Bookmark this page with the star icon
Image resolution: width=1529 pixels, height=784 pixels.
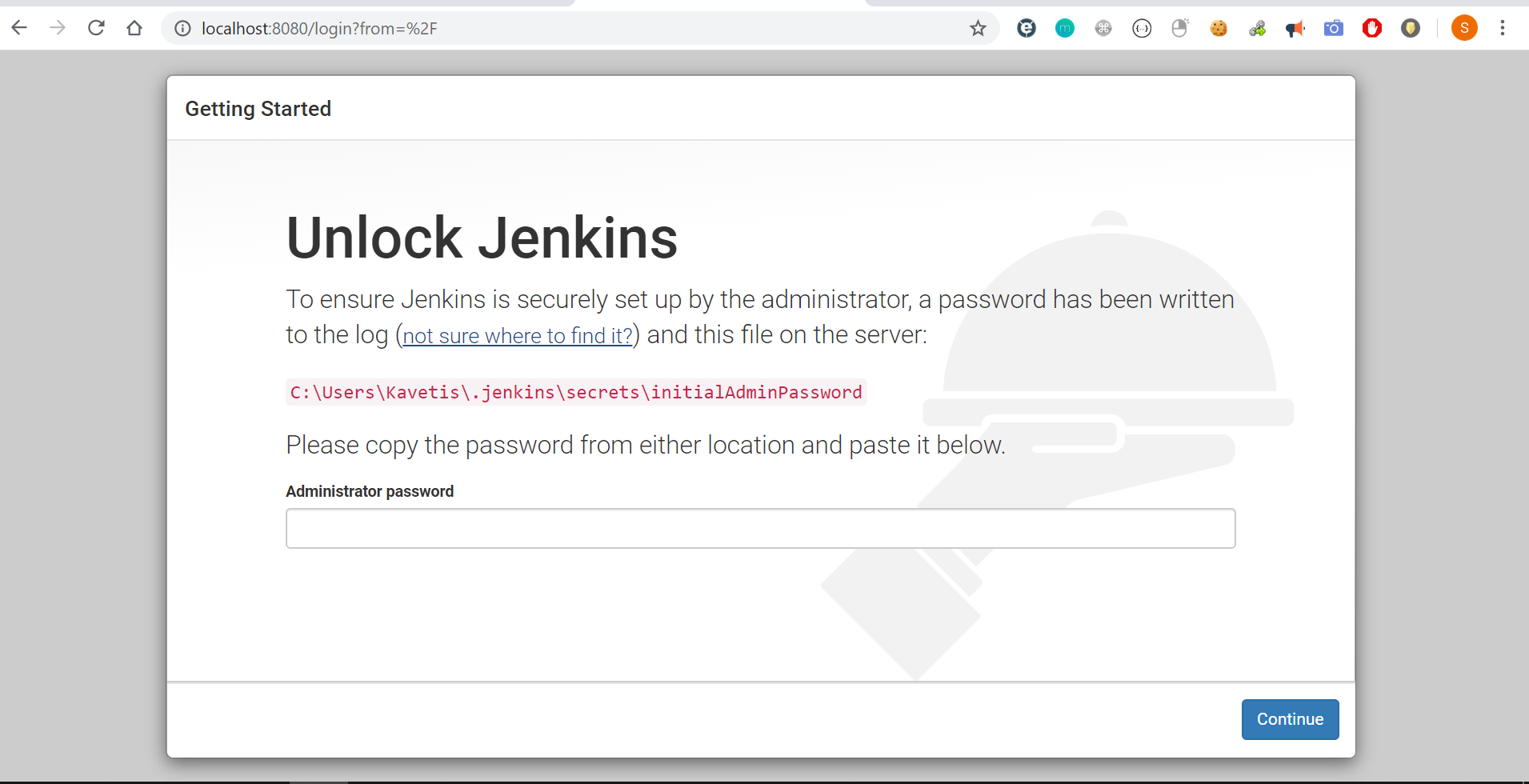(x=978, y=29)
